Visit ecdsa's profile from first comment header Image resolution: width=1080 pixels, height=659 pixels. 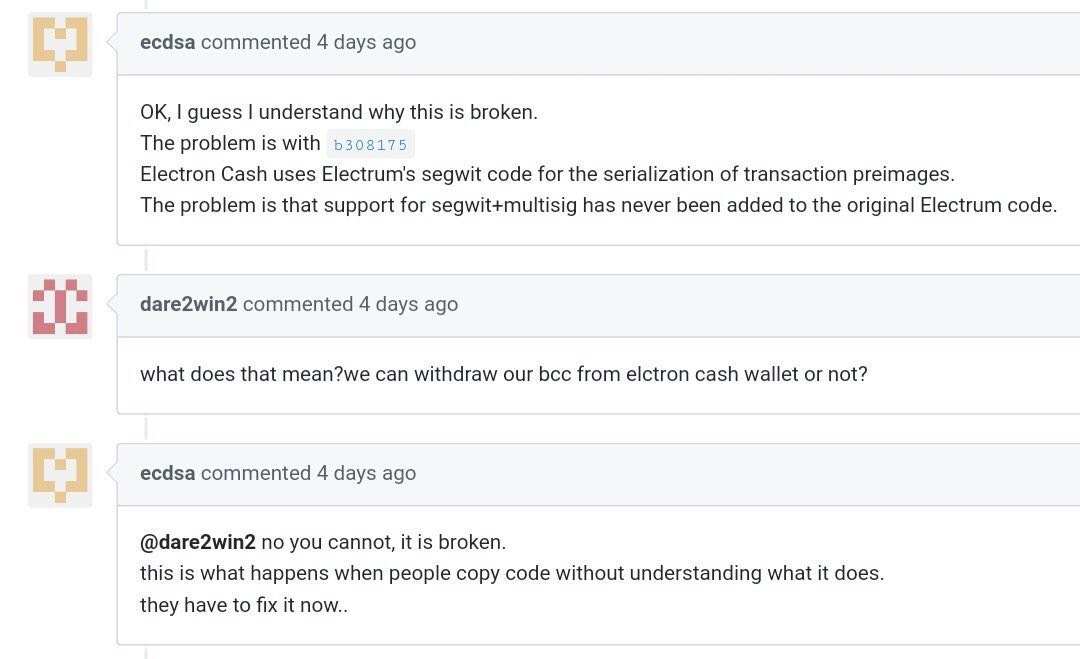coord(167,42)
